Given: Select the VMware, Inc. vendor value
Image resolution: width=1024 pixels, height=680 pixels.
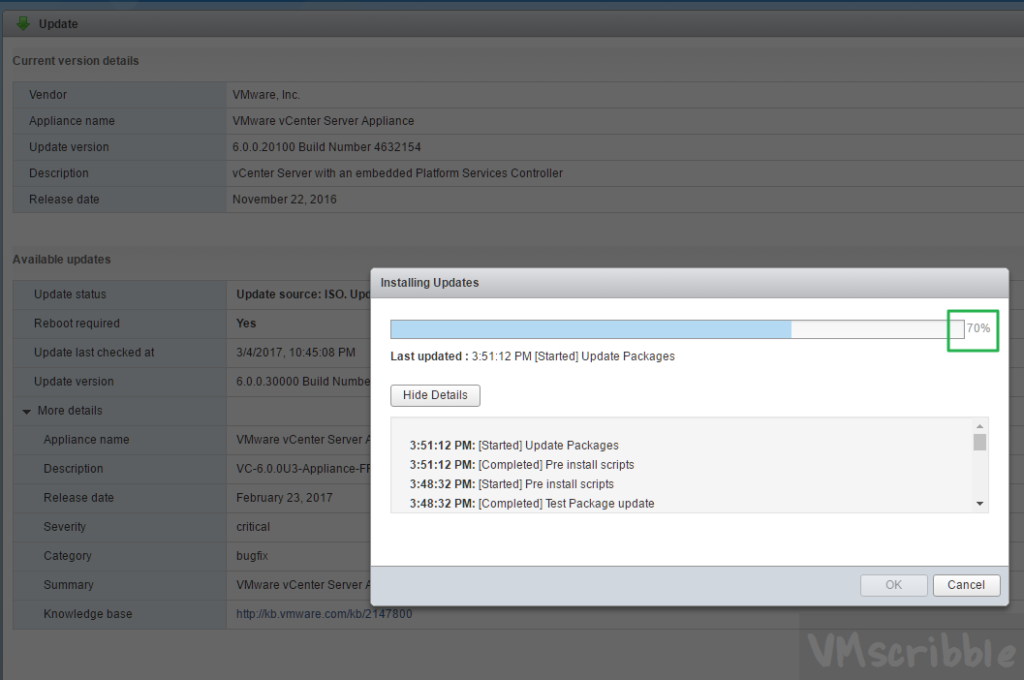Looking at the screenshot, I should (266, 95).
